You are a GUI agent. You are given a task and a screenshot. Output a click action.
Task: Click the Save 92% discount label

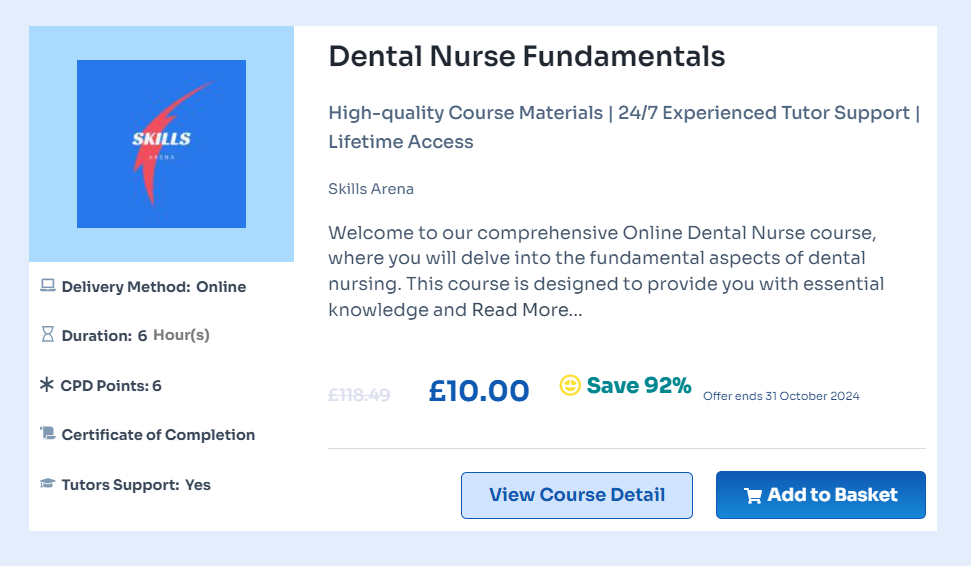(x=638, y=385)
